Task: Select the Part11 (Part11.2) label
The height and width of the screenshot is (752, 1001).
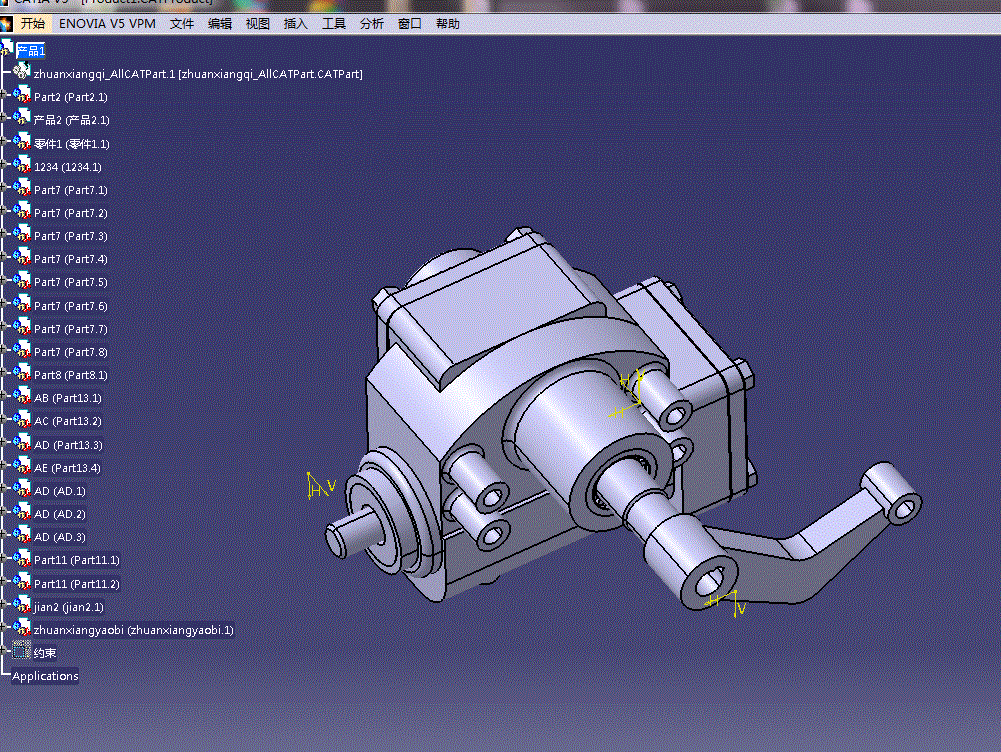Action: [x=77, y=584]
